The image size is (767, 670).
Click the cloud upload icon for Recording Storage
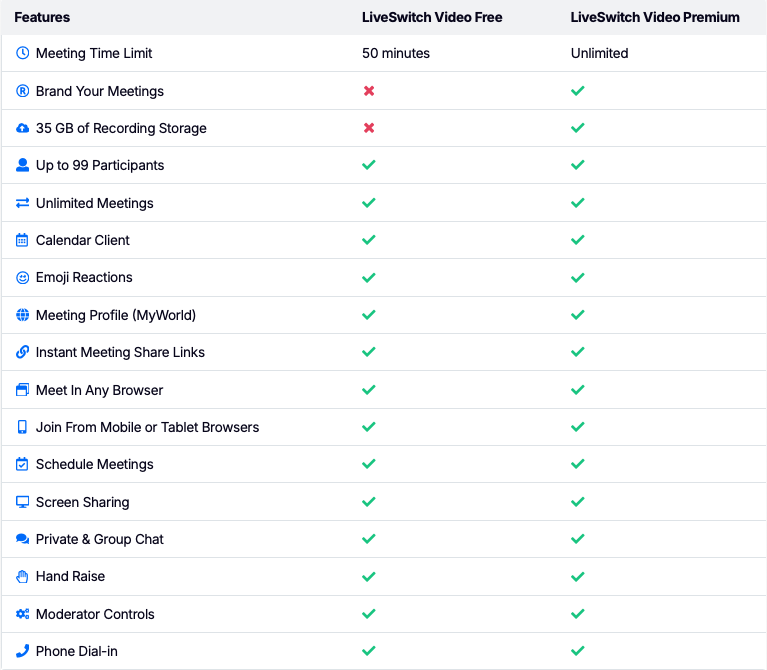pyautogui.click(x=23, y=128)
